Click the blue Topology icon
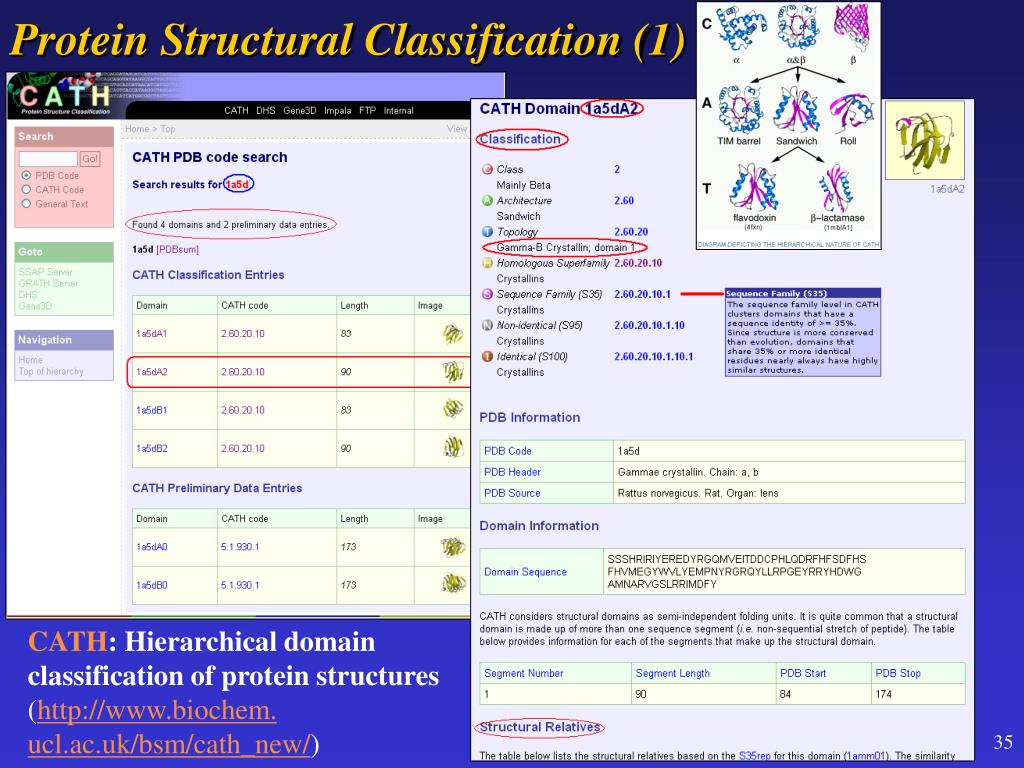Image resolution: width=1024 pixels, height=768 pixels. pyautogui.click(x=487, y=232)
